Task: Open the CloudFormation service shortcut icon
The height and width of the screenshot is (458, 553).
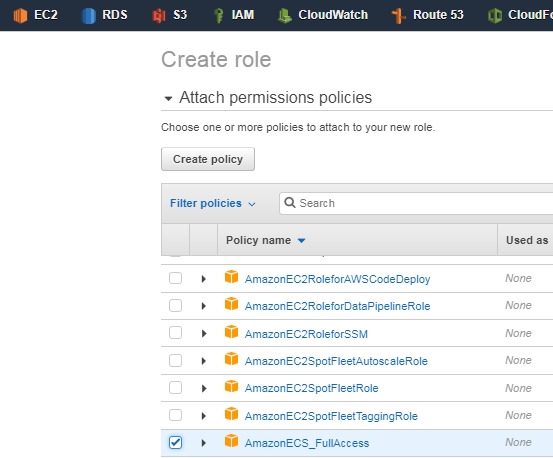Action: (494, 16)
